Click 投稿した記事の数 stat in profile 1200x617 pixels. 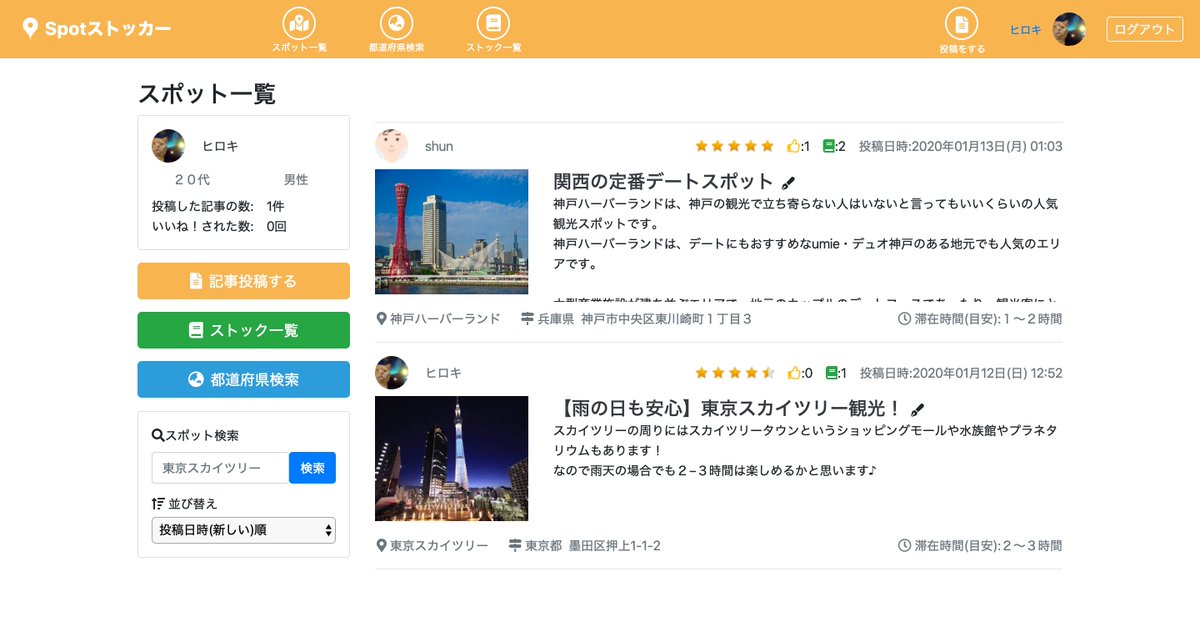point(218,206)
